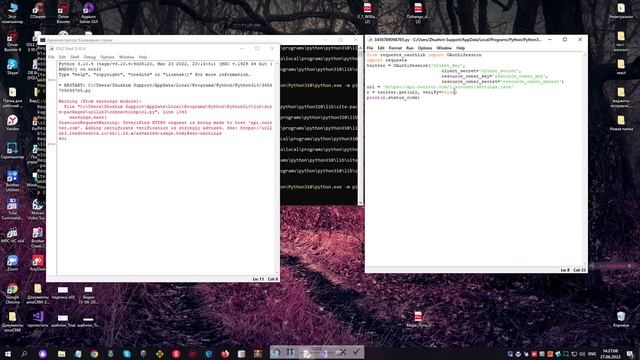Image resolution: width=640 pixels, height=360 pixels.
Task: Open Format menu in the editor window
Action: (x=395, y=48)
